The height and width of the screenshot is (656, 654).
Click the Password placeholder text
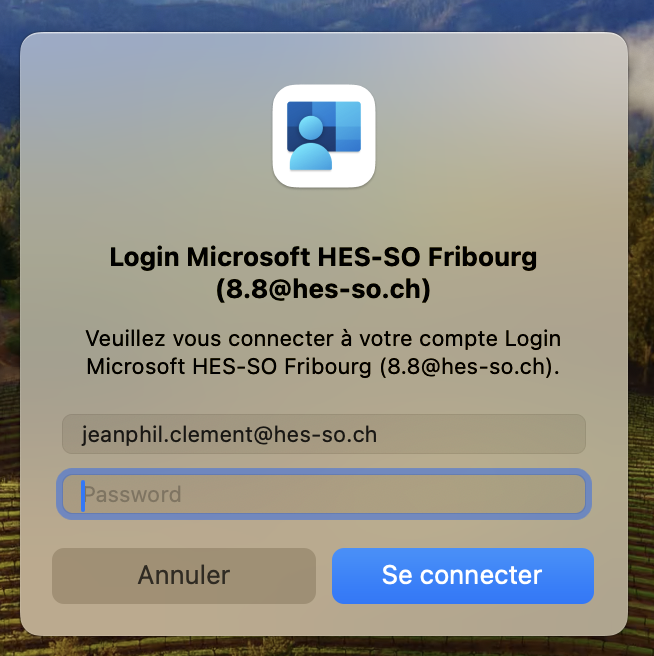[133, 495]
